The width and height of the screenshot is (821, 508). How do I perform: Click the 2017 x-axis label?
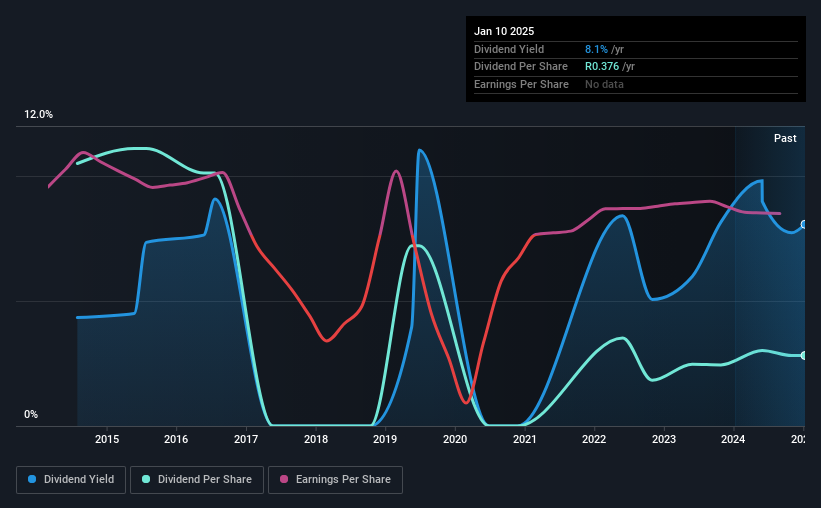(x=246, y=439)
